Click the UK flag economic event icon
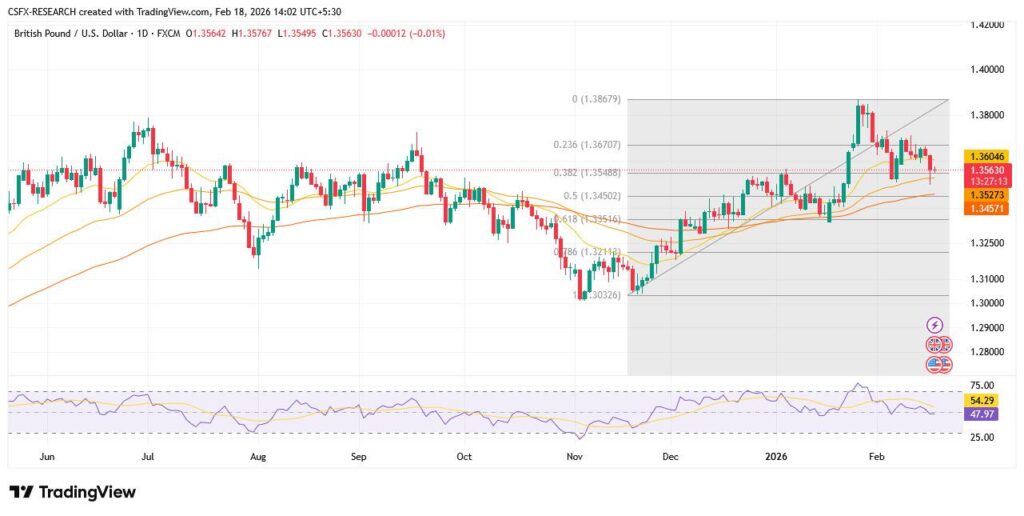 [934, 344]
